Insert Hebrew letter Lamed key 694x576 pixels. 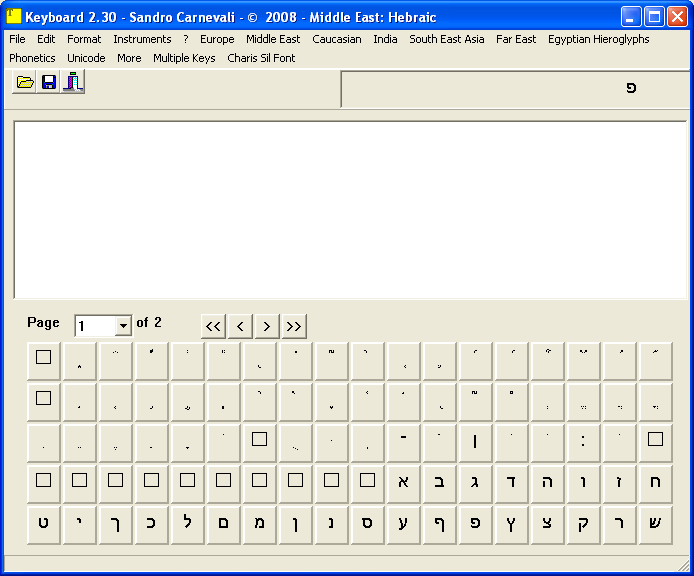(x=188, y=525)
